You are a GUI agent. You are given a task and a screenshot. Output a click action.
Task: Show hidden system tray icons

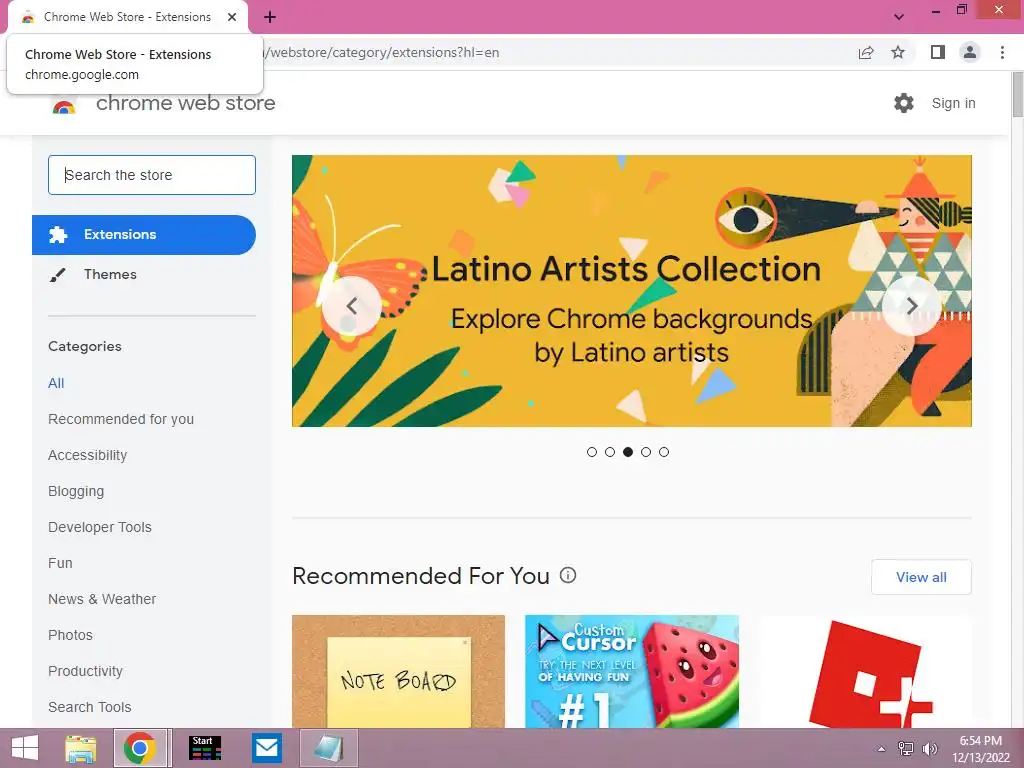coord(882,748)
